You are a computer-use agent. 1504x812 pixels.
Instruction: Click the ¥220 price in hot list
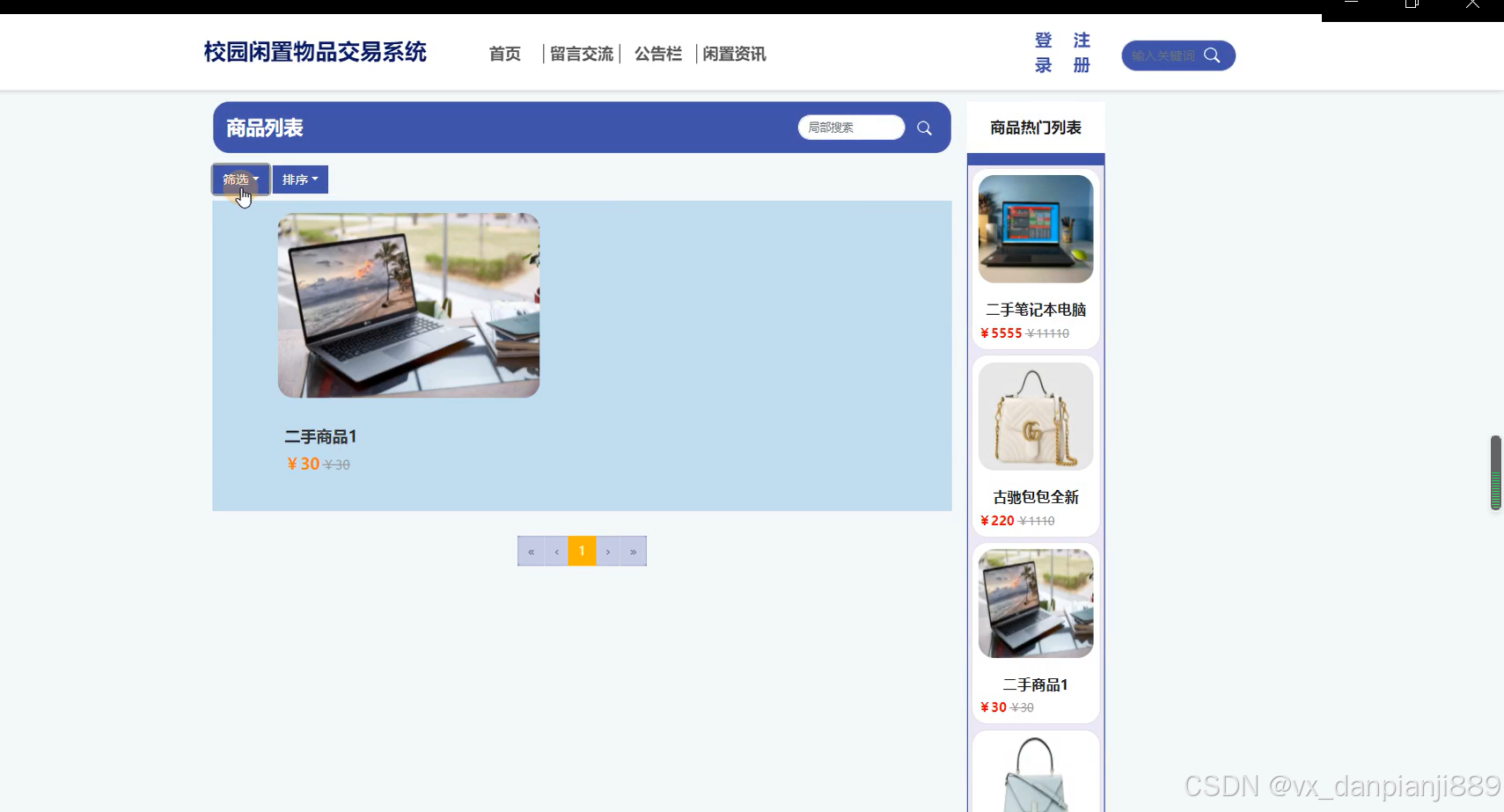tap(997, 521)
